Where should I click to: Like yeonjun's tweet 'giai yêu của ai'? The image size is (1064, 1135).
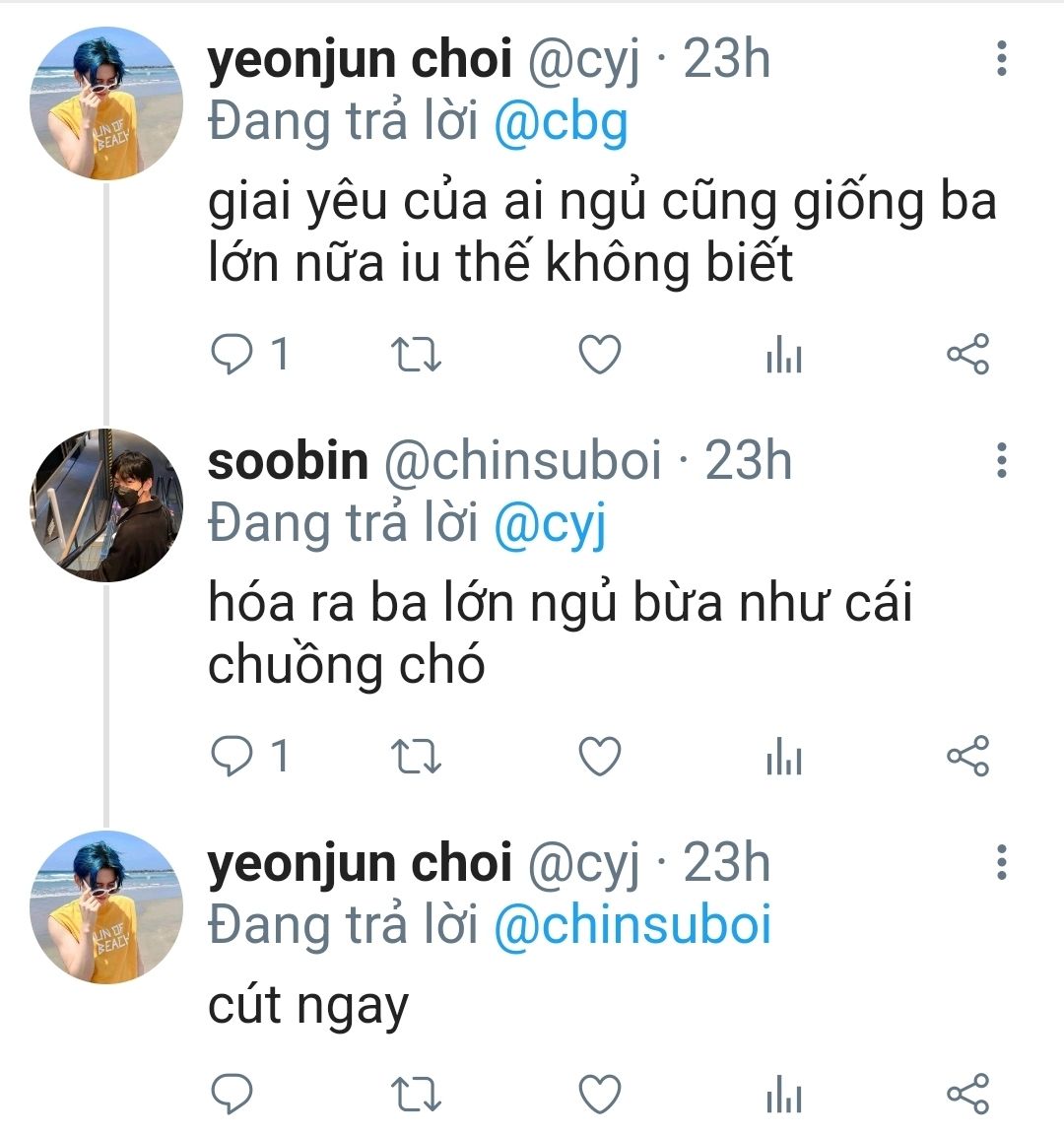(599, 355)
